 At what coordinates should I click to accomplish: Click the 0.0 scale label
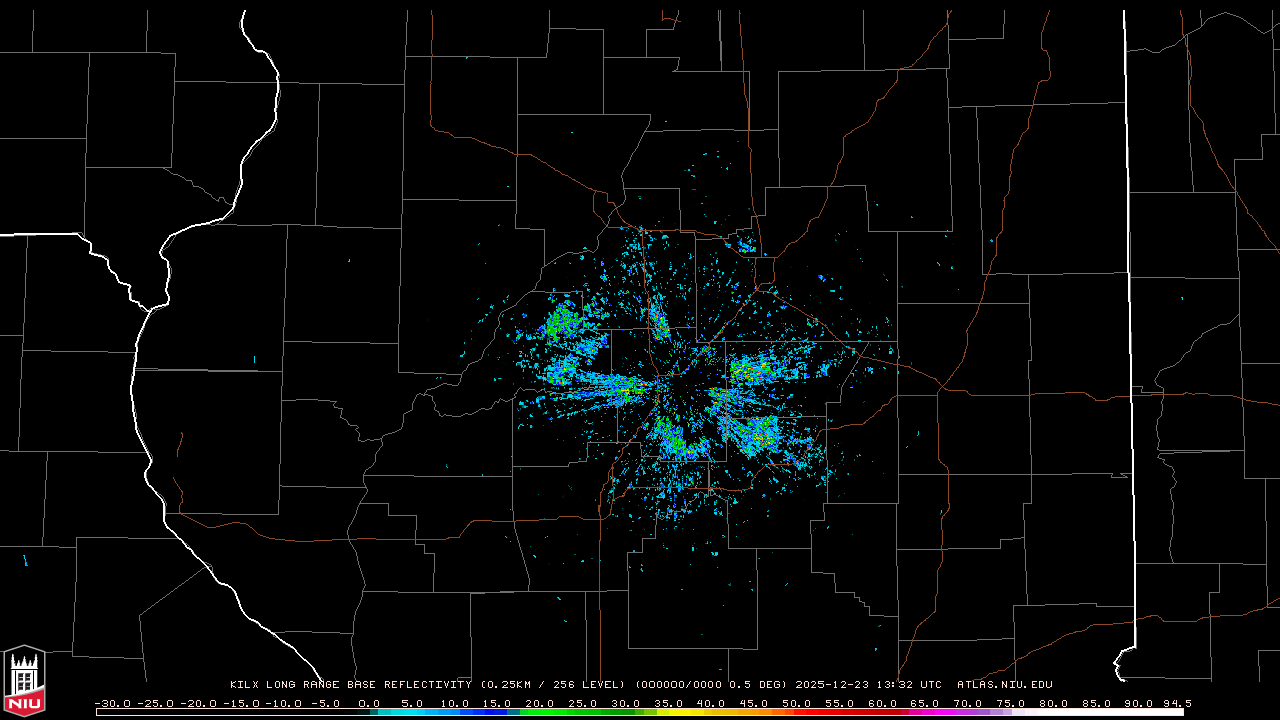[369, 703]
